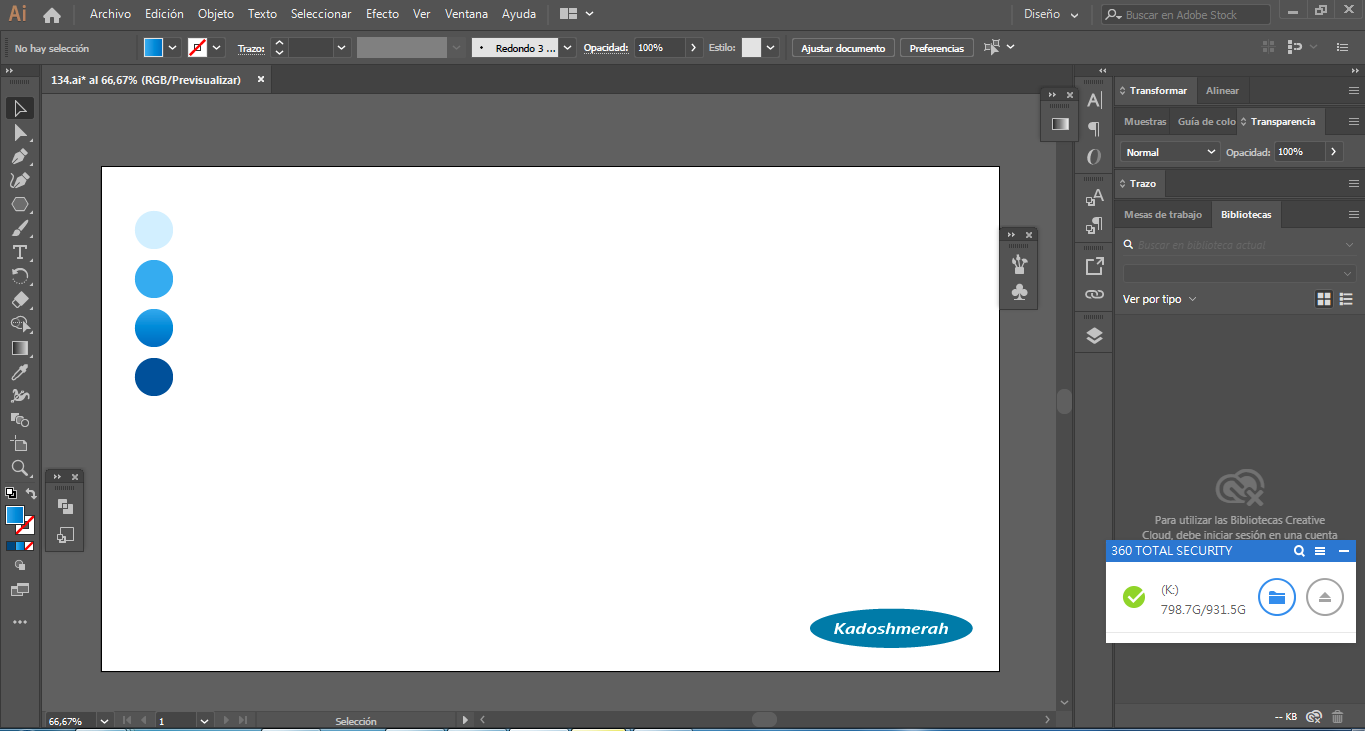Open the Layers panel icon

[1094, 336]
